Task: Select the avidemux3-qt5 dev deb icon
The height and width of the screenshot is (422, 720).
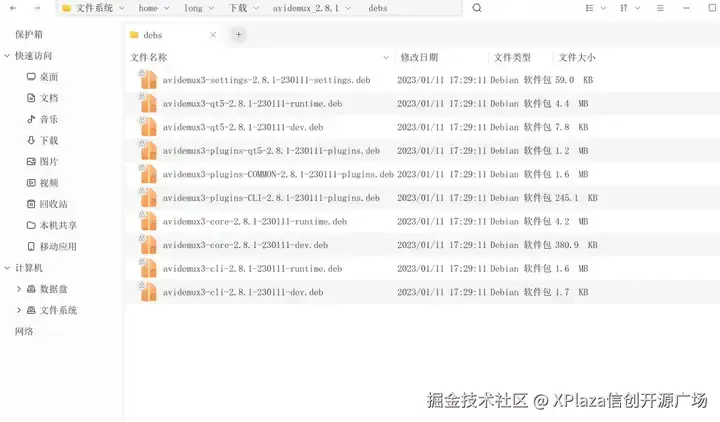Action: pyautogui.click(x=148, y=127)
